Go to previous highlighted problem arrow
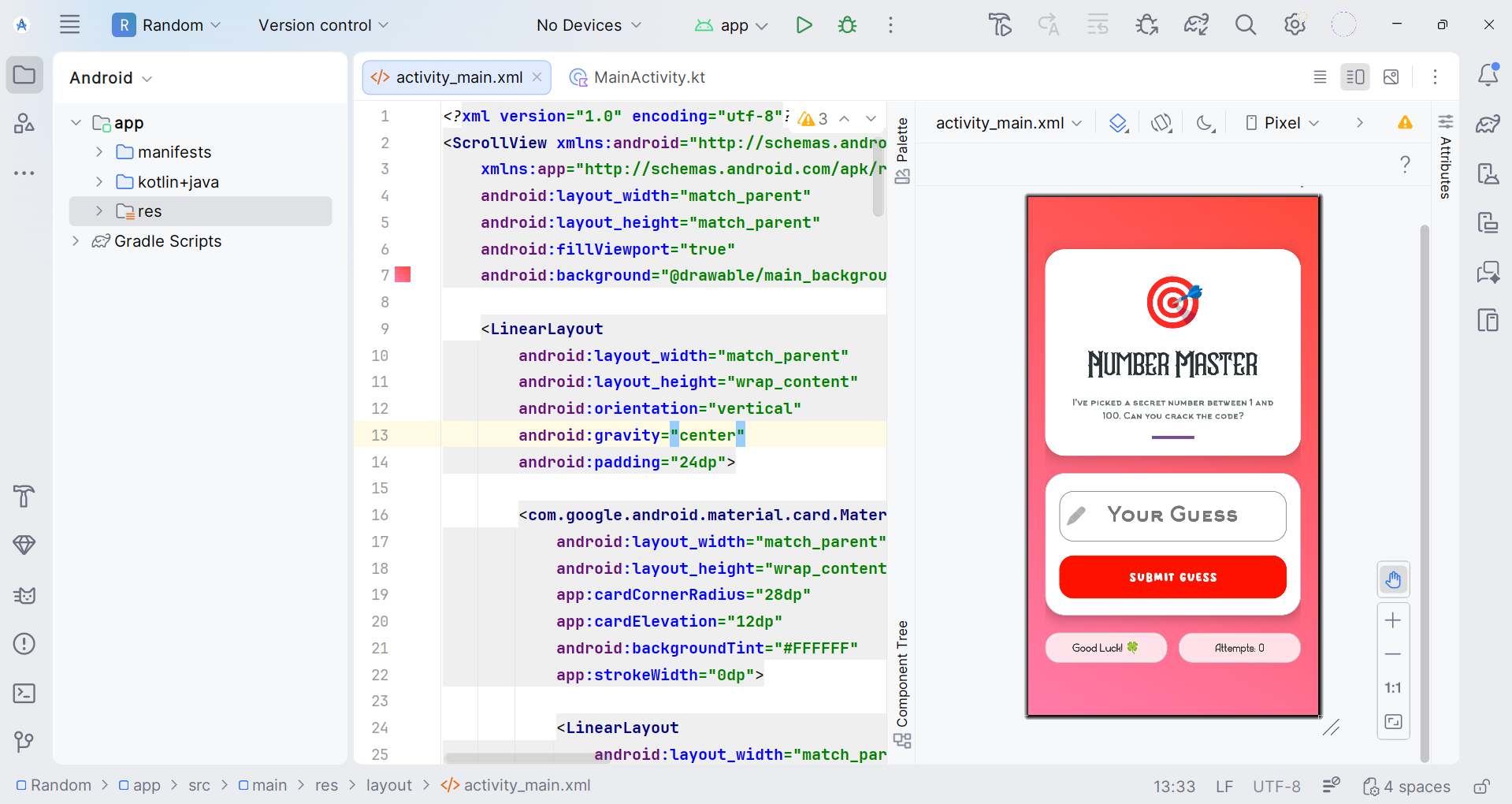Image resolution: width=1512 pixels, height=804 pixels. point(844,118)
